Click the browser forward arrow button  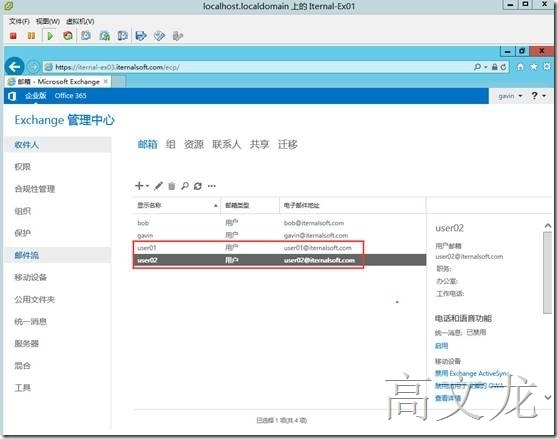[34, 67]
